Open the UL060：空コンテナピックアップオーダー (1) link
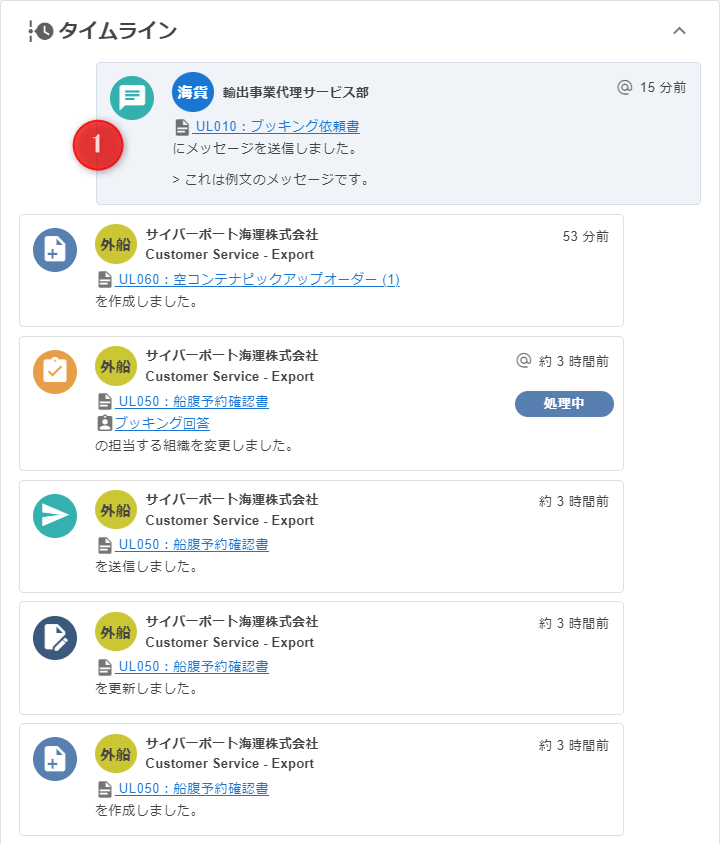This screenshot has width=720, height=844. (x=258, y=280)
